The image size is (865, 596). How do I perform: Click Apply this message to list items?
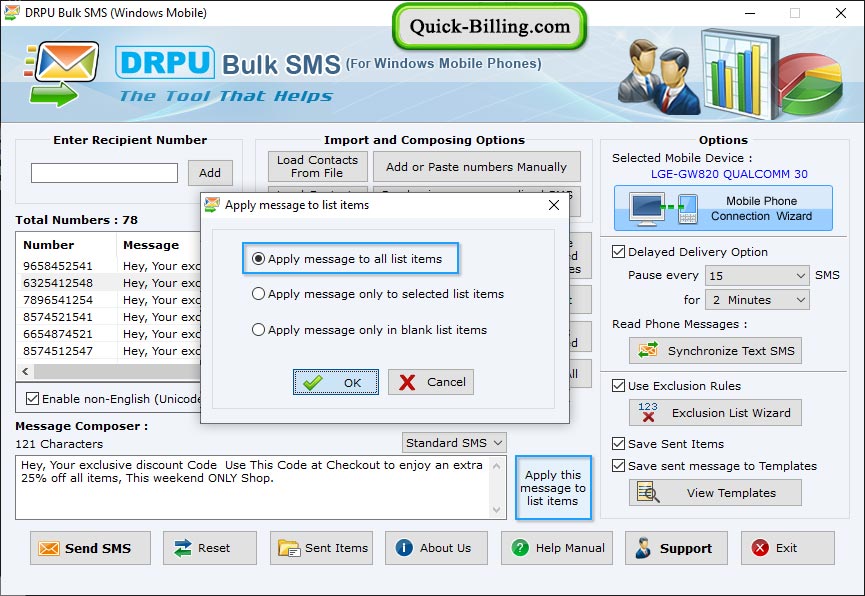(x=553, y=488)
